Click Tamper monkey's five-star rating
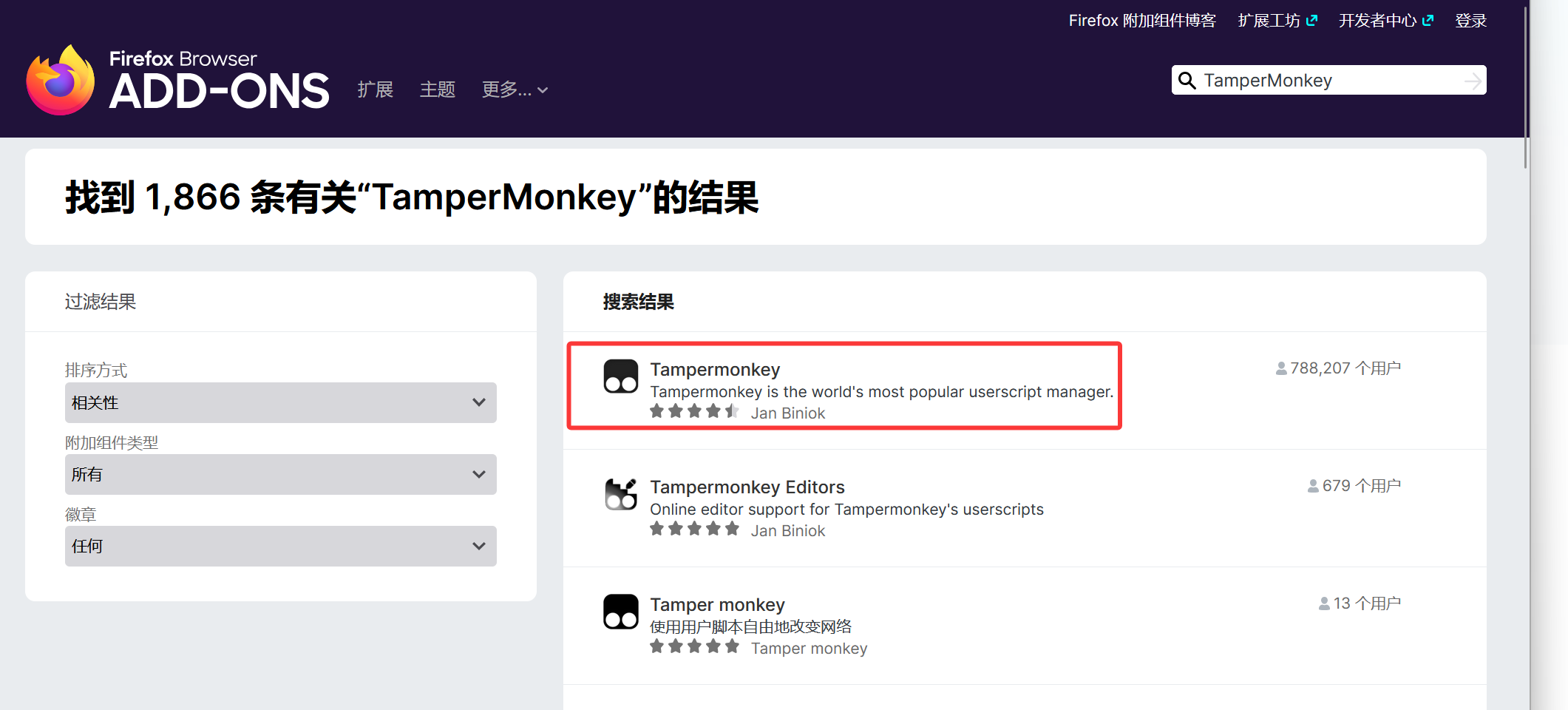1568x710 pixels. coord(694,646)
